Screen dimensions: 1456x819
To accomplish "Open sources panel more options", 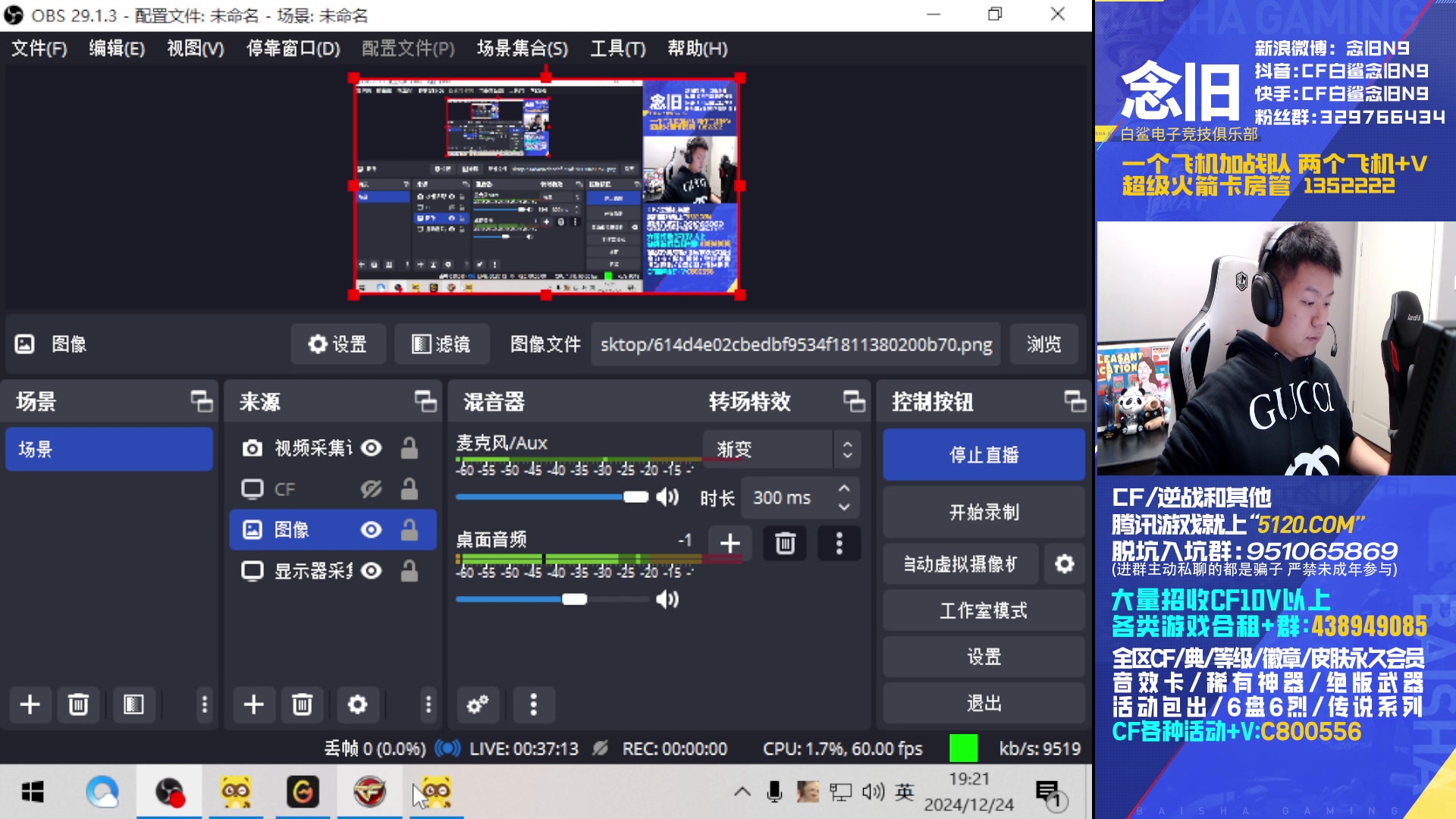I will point(428,704).
